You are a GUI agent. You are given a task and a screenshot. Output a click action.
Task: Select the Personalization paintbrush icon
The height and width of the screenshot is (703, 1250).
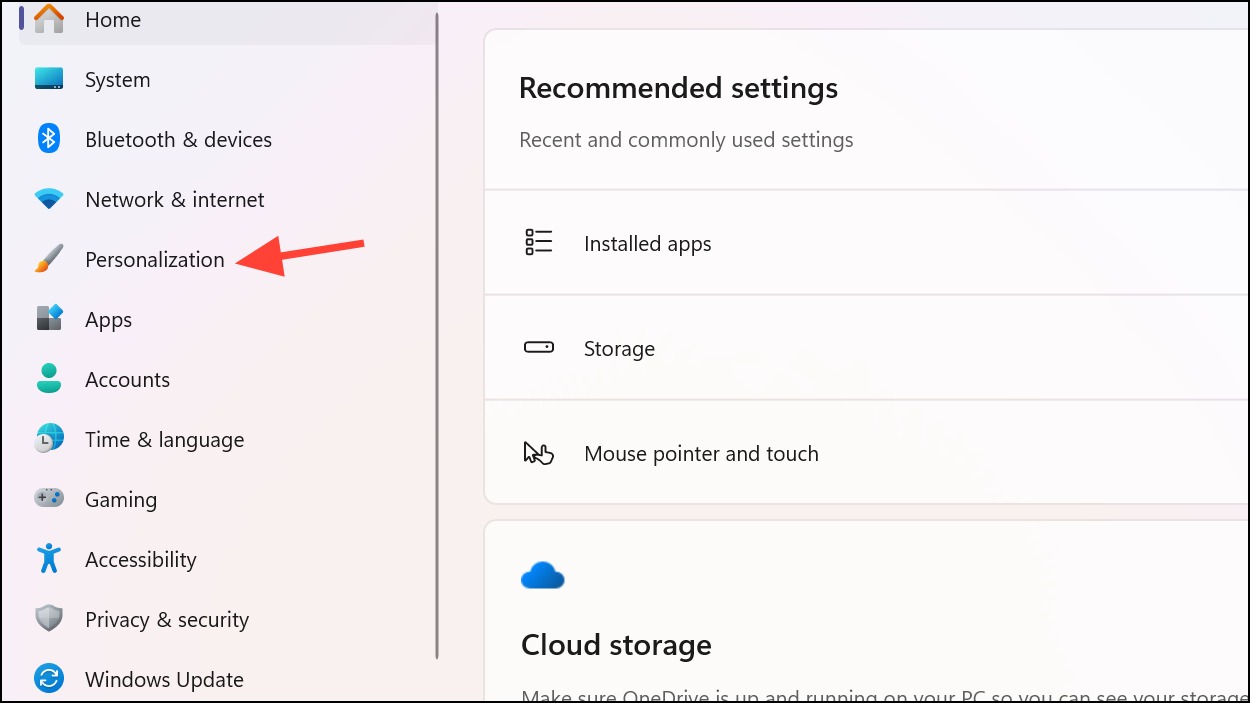(x=49, y=259)
